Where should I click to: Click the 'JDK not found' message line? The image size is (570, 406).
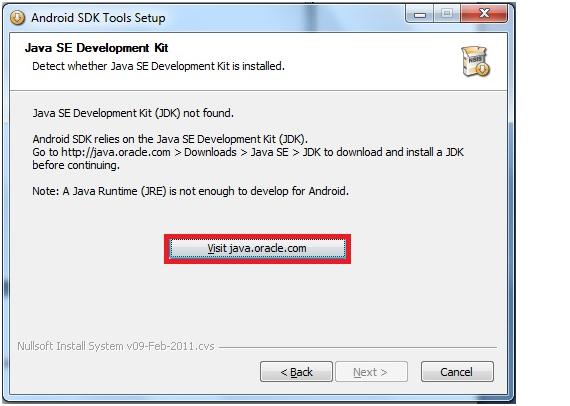pos(133,113)
